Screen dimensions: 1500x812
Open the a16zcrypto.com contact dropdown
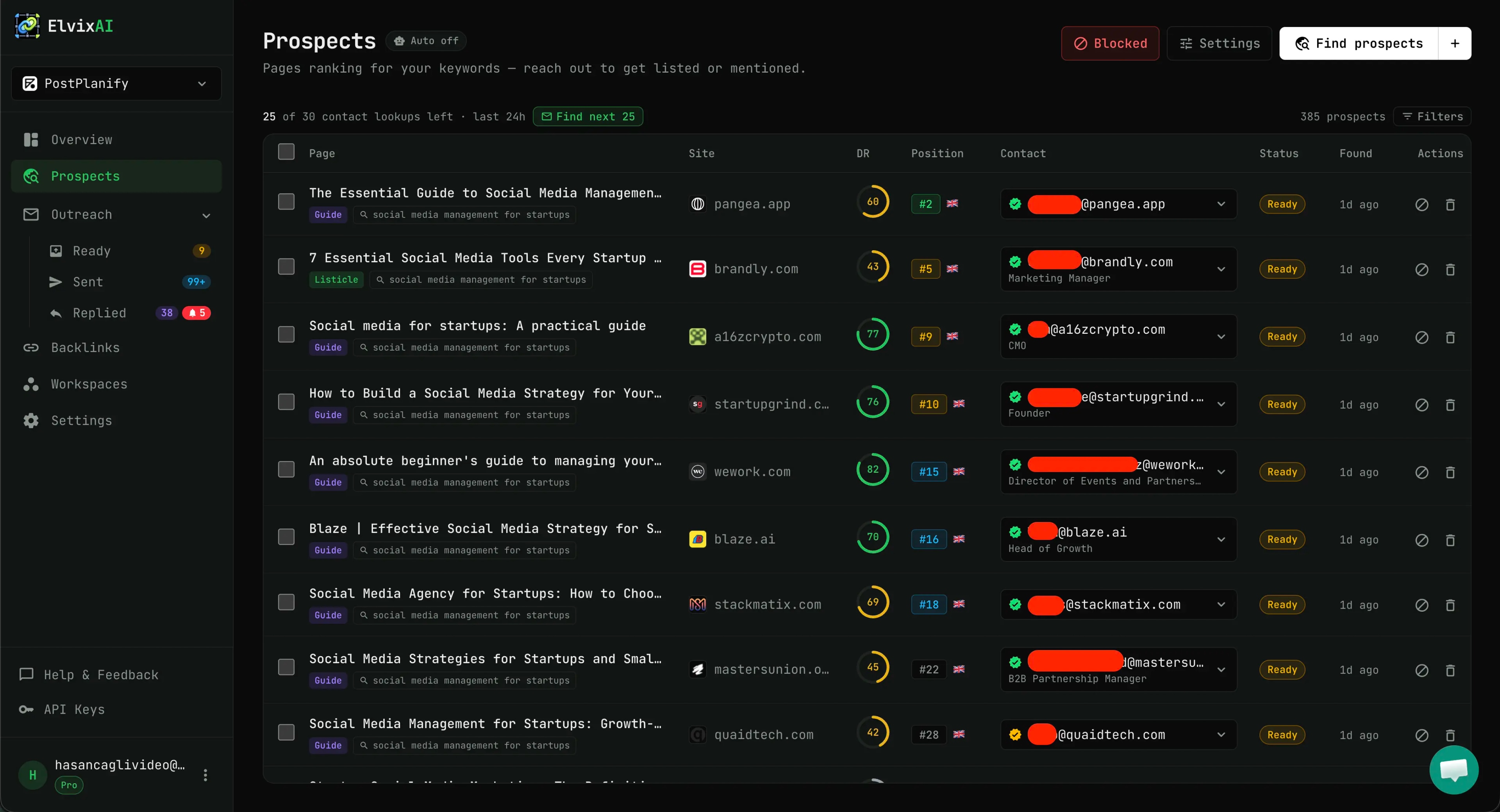1220,337
